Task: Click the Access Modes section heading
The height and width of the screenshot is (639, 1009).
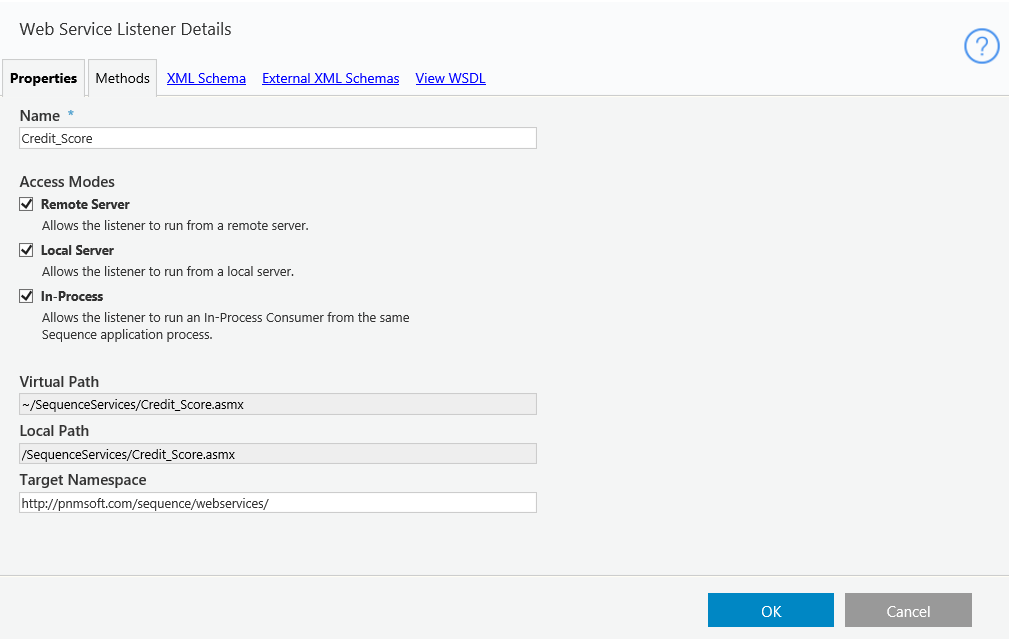Action: [67, 181]
